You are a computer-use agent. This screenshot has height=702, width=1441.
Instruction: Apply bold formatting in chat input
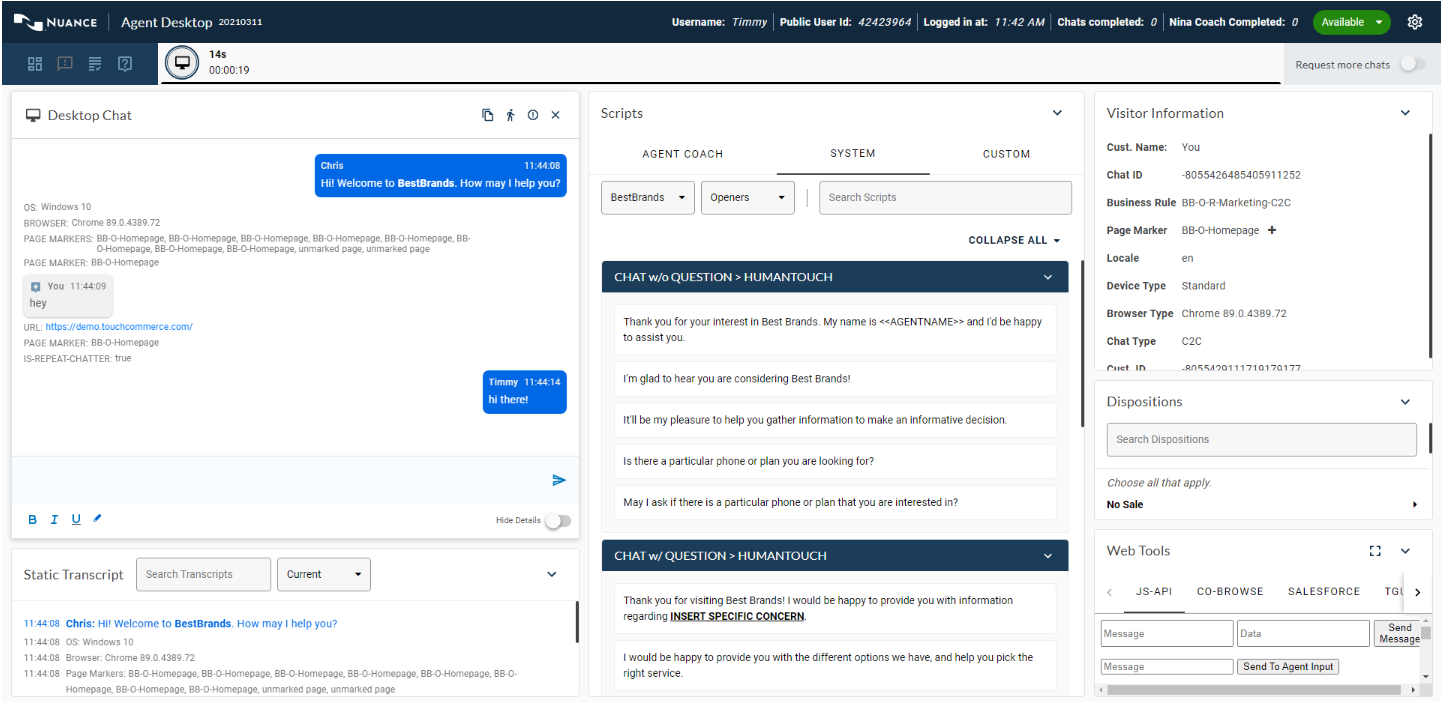(32, 519)
